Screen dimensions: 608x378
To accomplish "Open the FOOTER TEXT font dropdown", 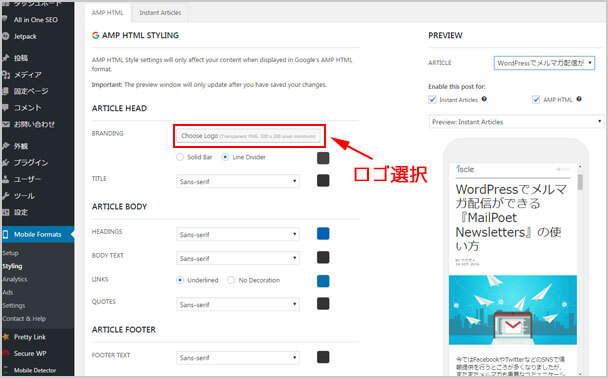I will point(238,357).
